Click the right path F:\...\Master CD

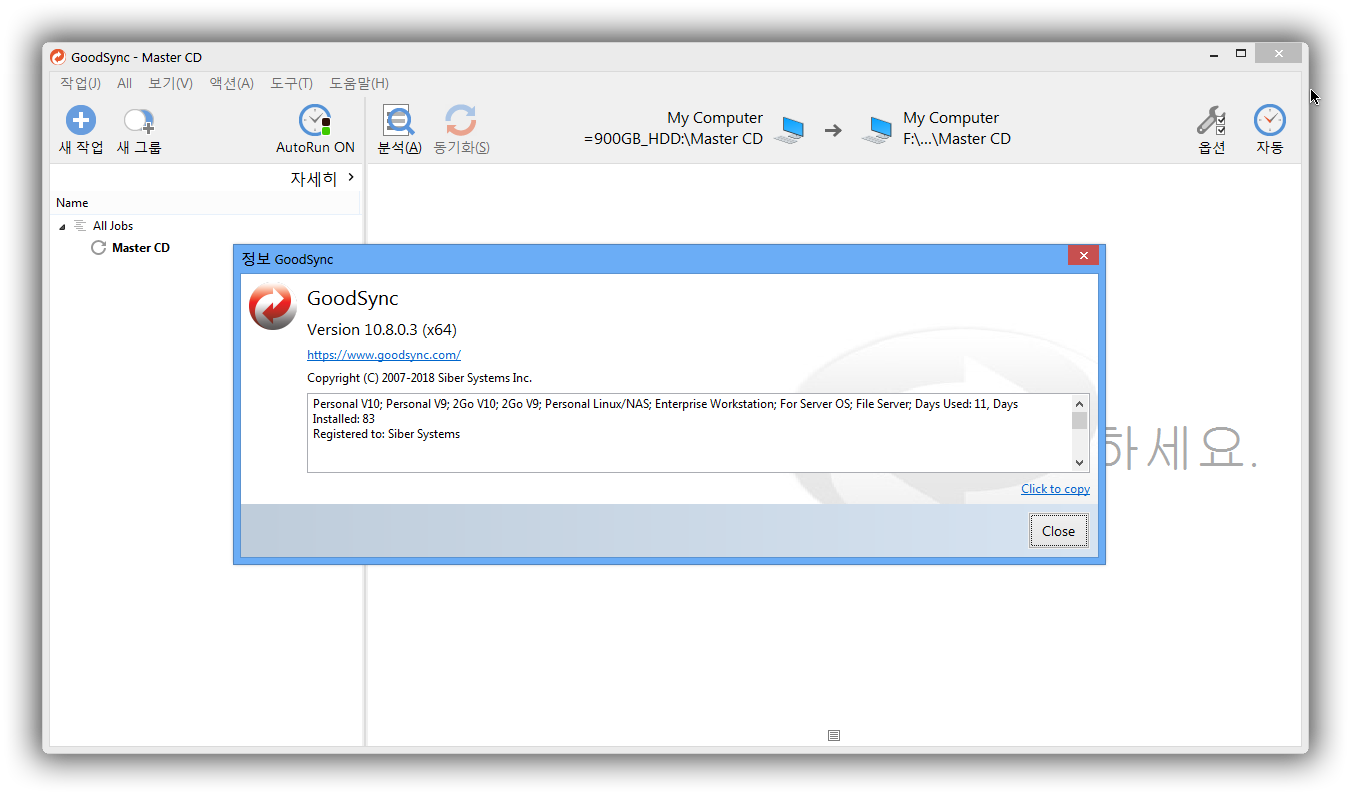[x=957, y=139]
